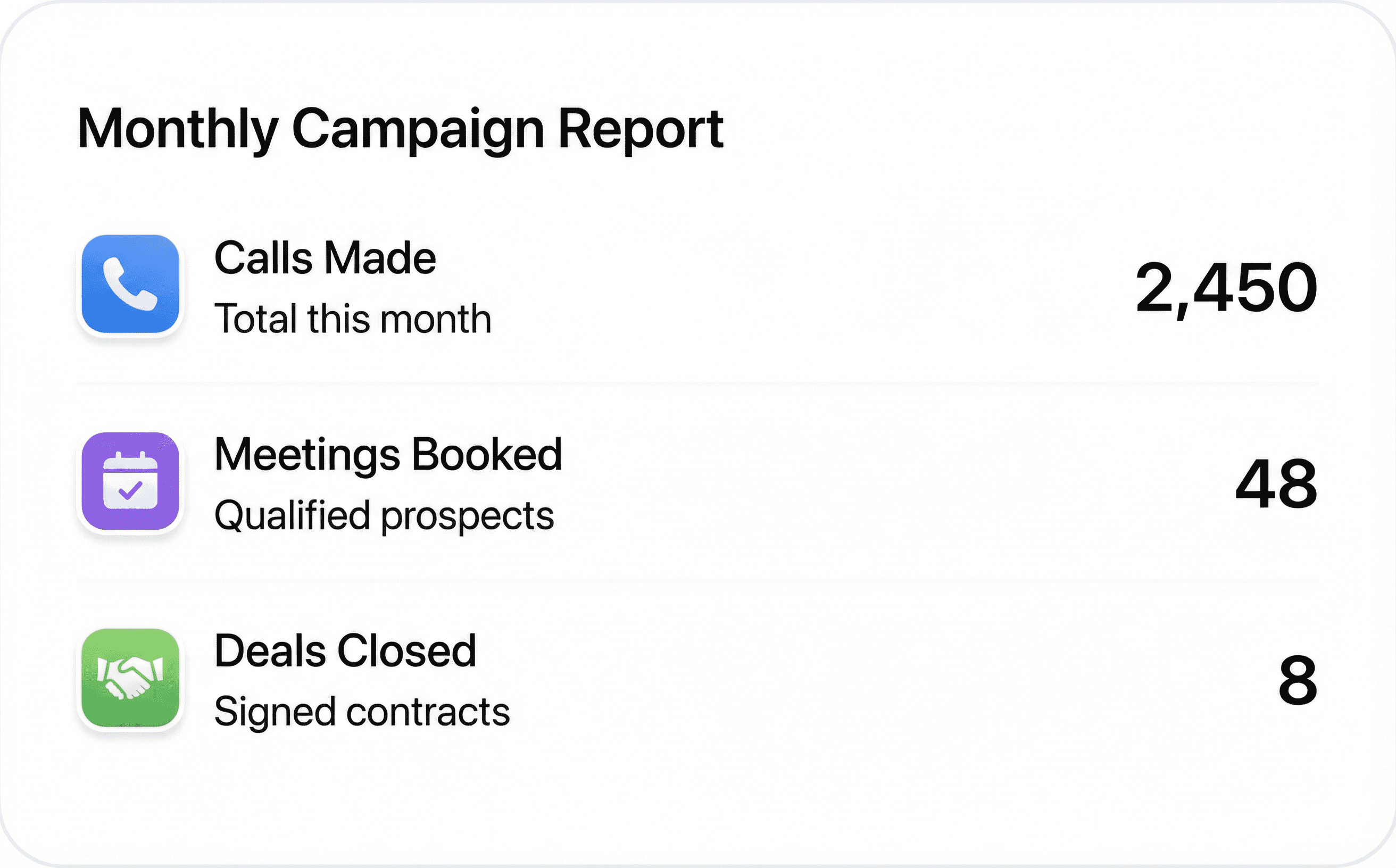Click the Calls Made label

[325, 258]
